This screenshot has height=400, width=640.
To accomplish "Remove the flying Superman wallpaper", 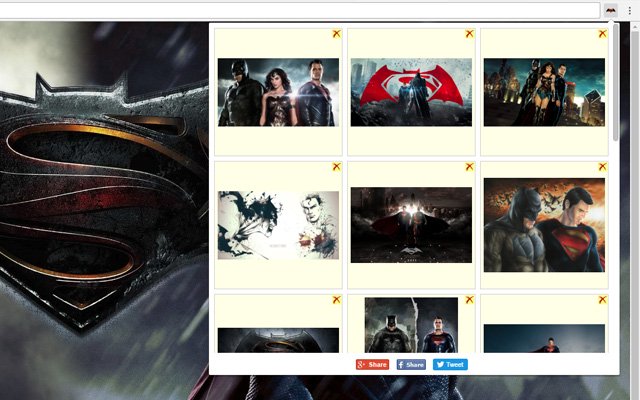I will point(602,300).
